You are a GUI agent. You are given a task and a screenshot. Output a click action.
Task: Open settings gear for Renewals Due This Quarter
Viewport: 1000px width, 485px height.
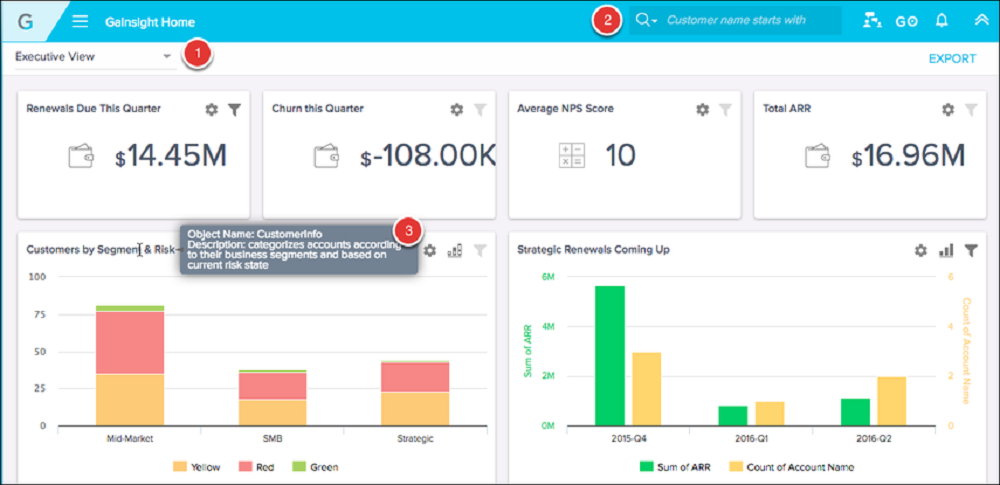(x=212, y=110)
